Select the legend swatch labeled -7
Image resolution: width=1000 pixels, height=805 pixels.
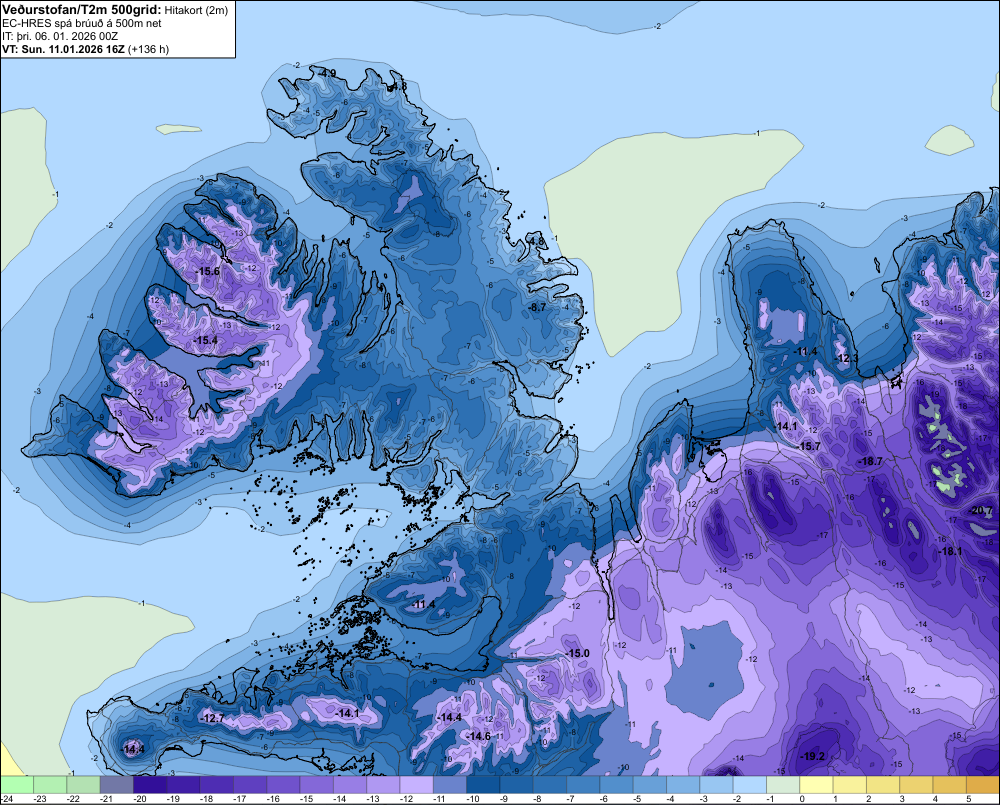(x=584, y=784)
